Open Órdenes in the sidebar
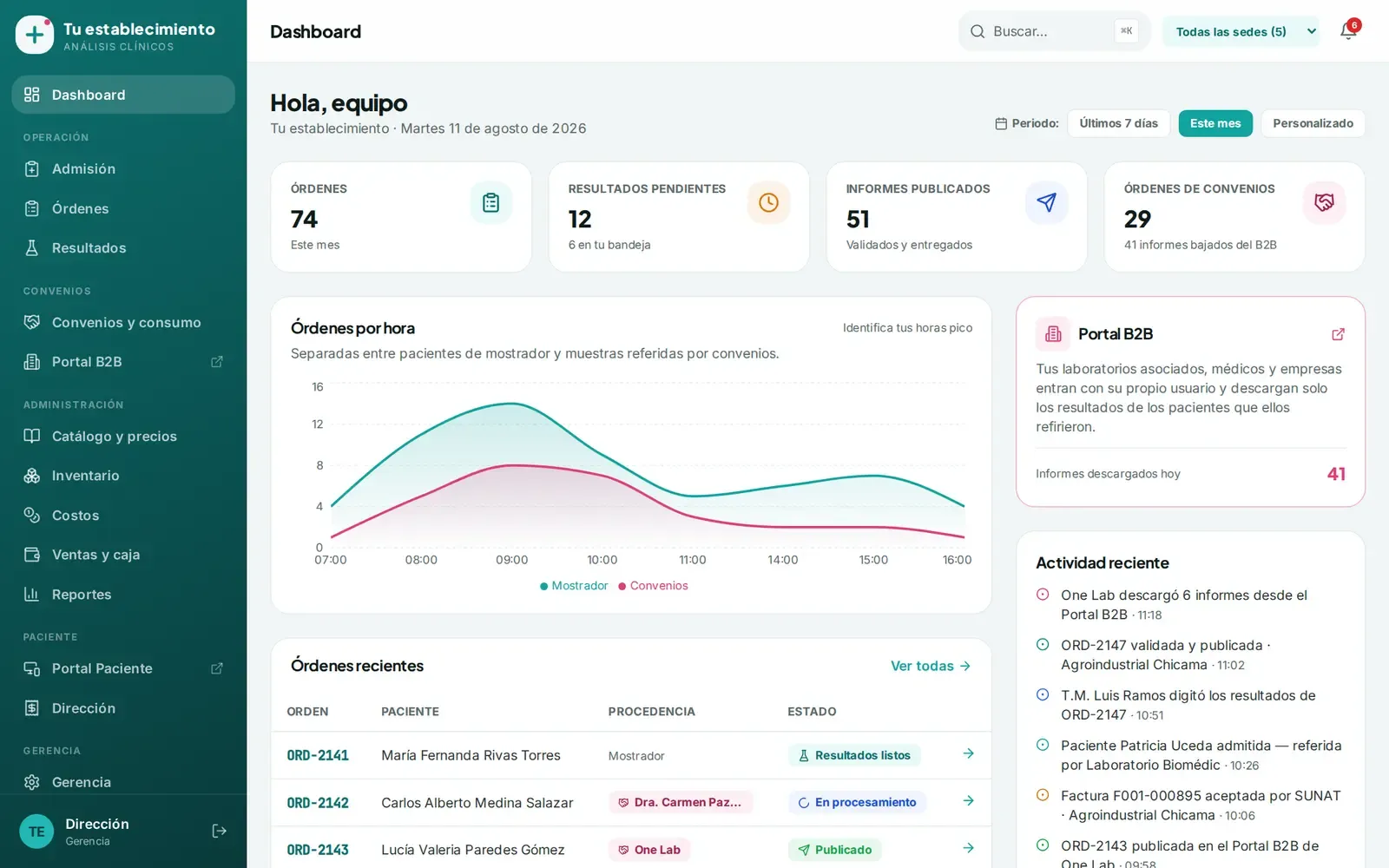 coord(123,208)
